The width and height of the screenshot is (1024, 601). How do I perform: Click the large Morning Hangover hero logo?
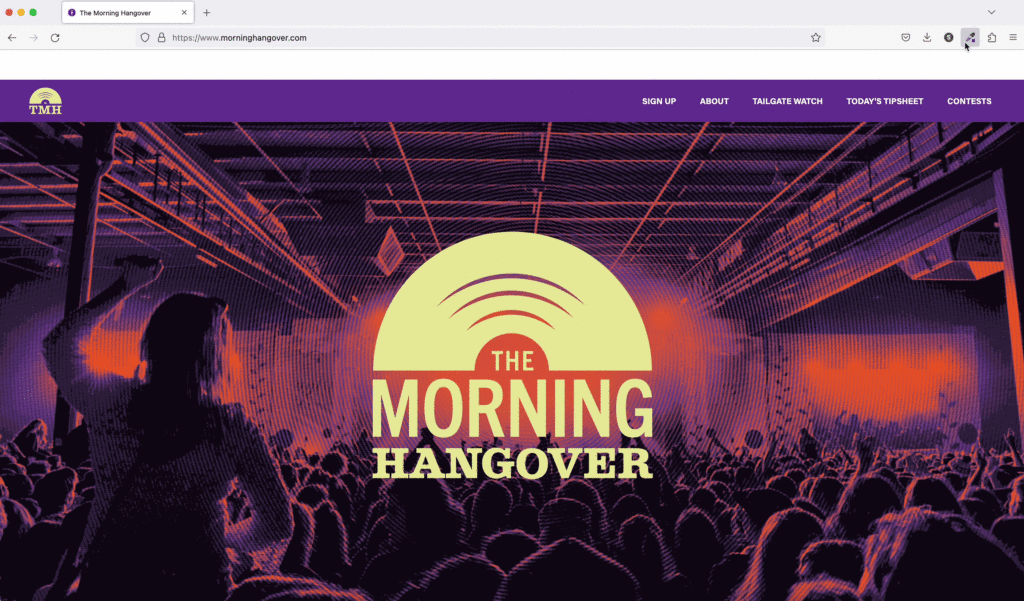tap(512, 356)
